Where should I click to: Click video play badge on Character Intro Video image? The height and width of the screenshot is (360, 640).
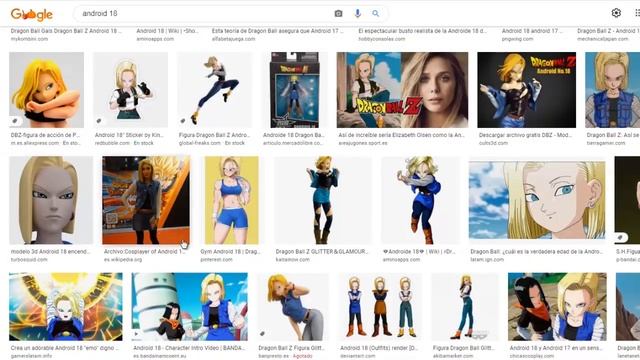click(x=137, y=334)
